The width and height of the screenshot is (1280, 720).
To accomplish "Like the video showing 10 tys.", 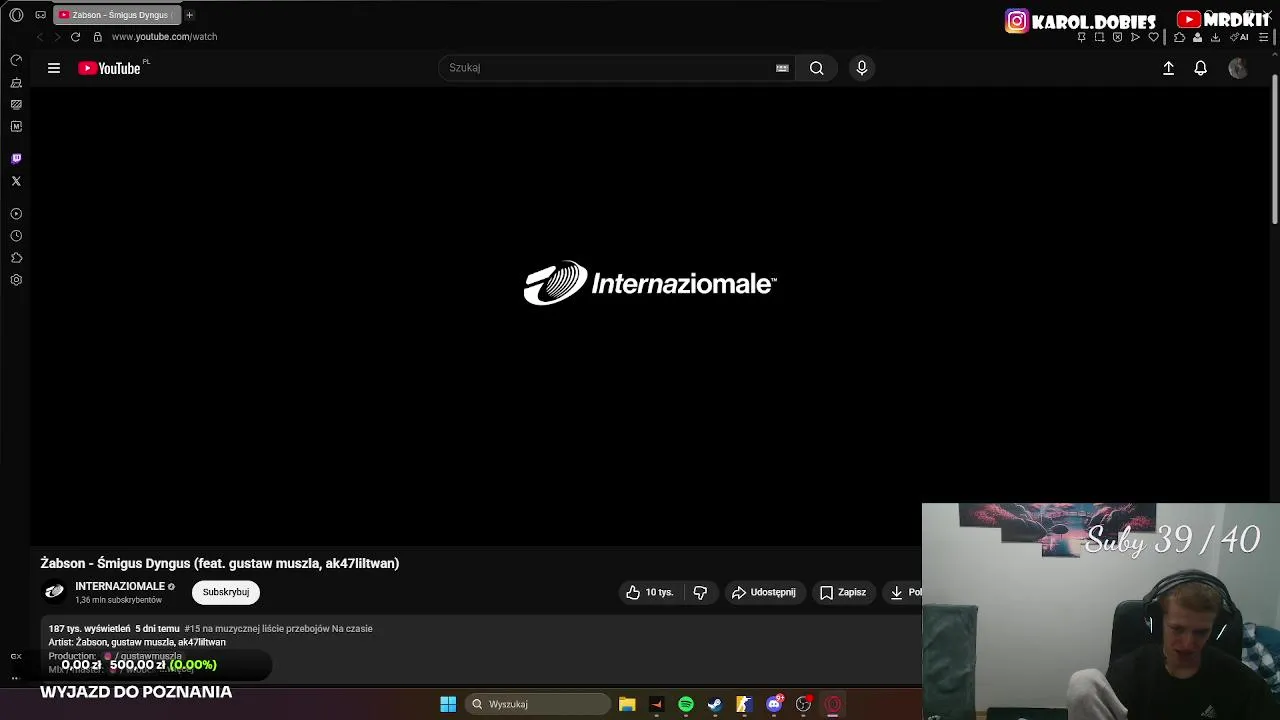I will pos(650,592).
